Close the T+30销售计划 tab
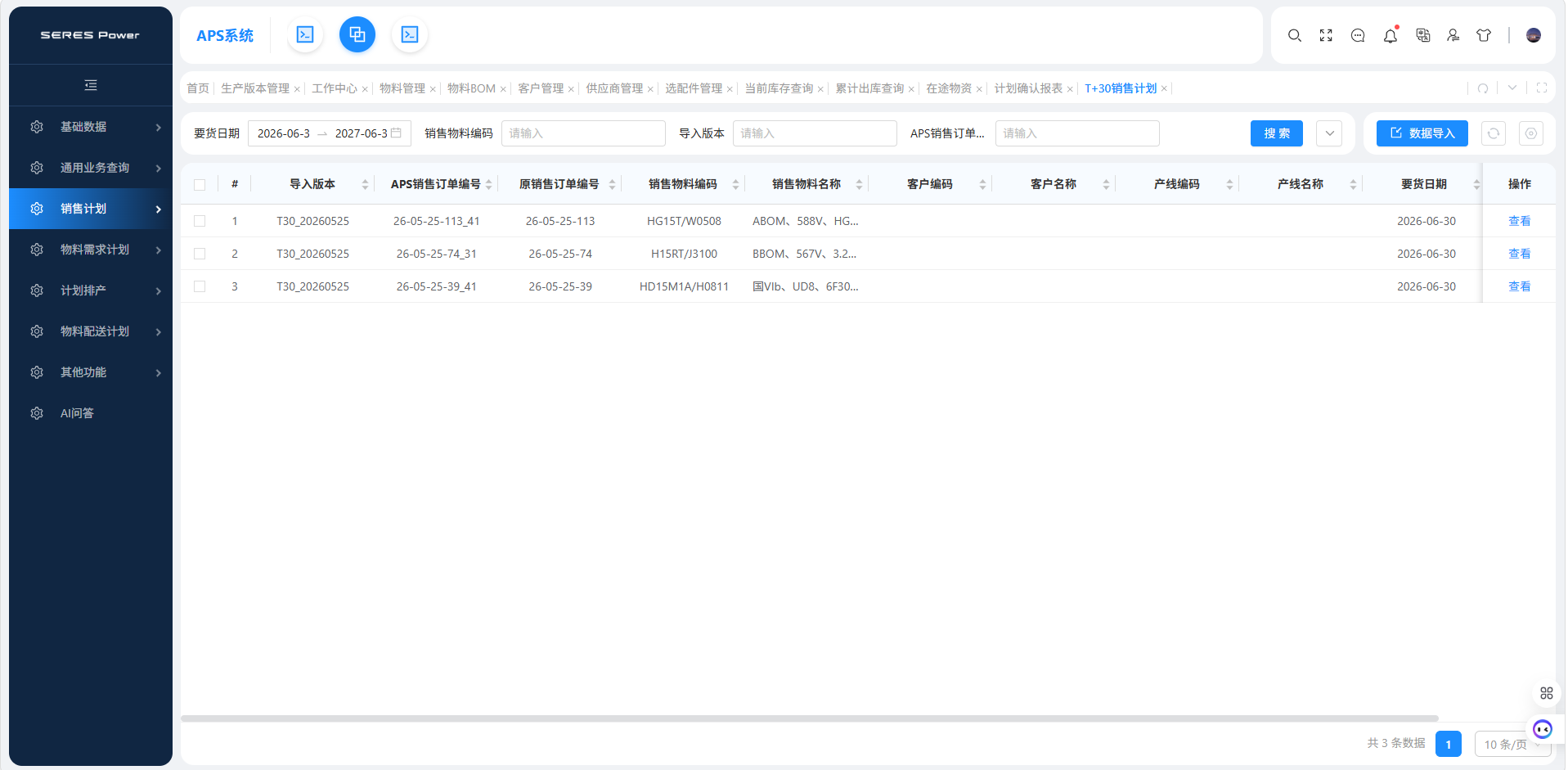1568x770 pixels. tap(1164, 88)
